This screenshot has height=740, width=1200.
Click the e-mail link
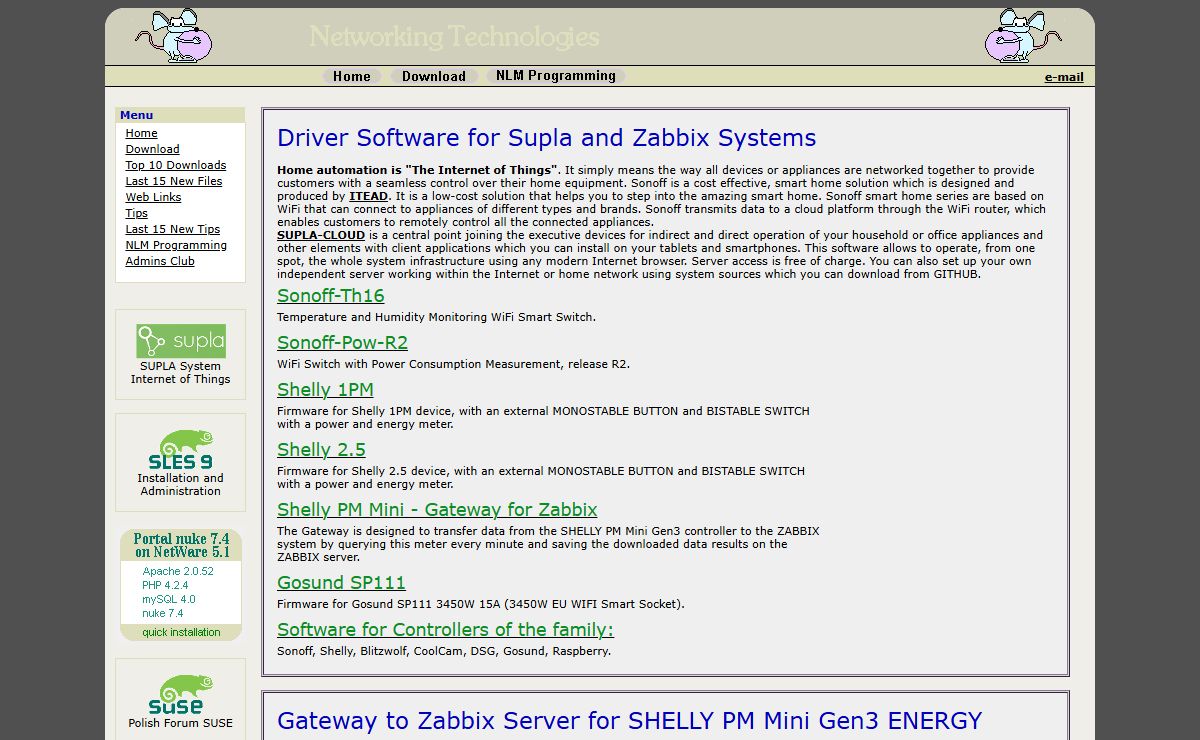point(1064,77)
